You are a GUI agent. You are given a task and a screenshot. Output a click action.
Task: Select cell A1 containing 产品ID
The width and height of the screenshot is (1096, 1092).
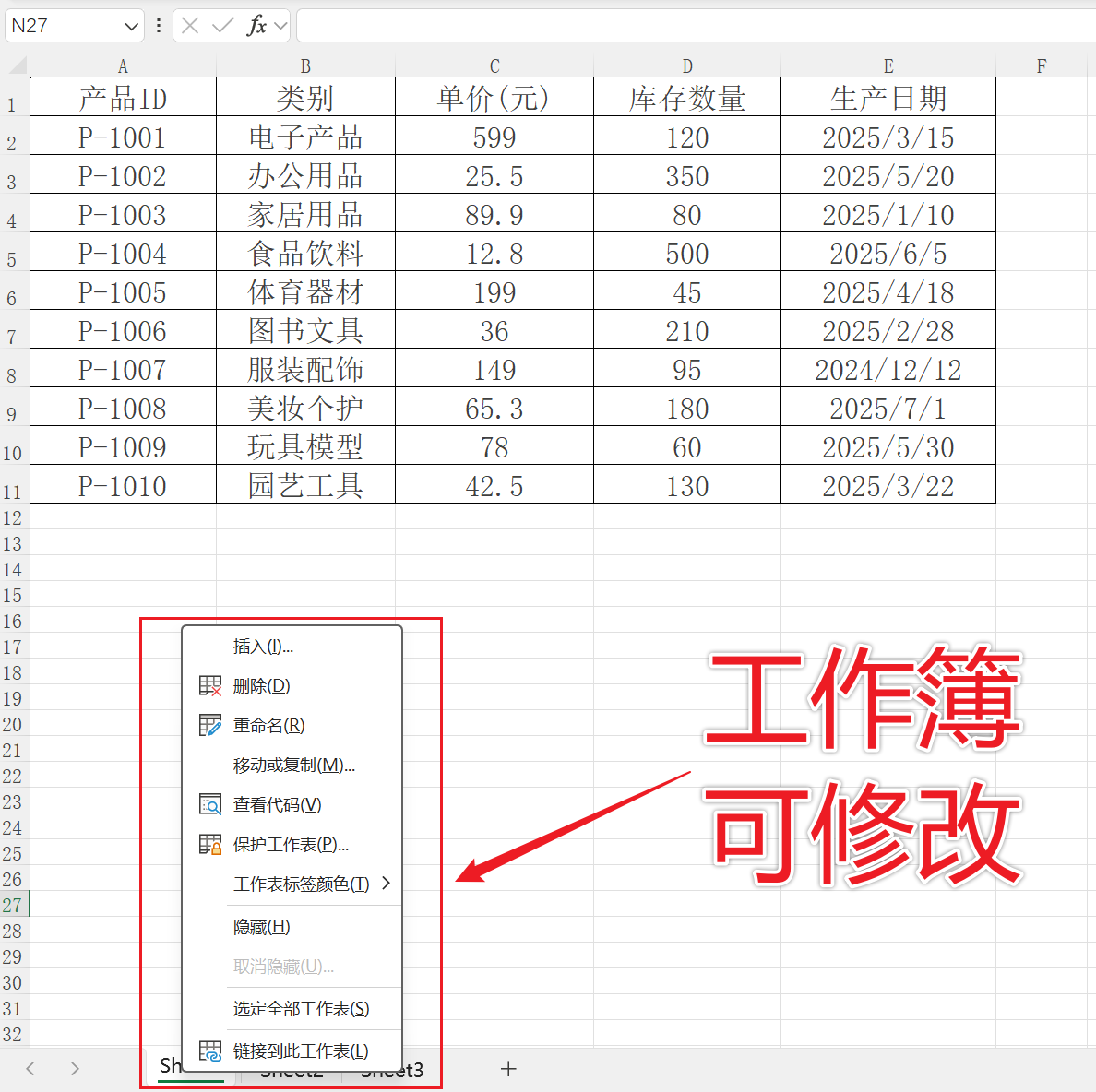point(123,98)
